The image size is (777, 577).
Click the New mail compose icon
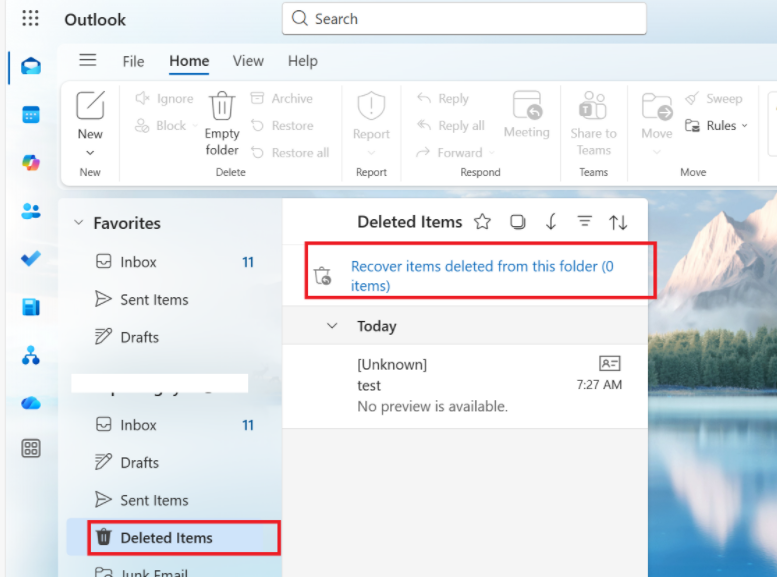(x=90, y=105)
